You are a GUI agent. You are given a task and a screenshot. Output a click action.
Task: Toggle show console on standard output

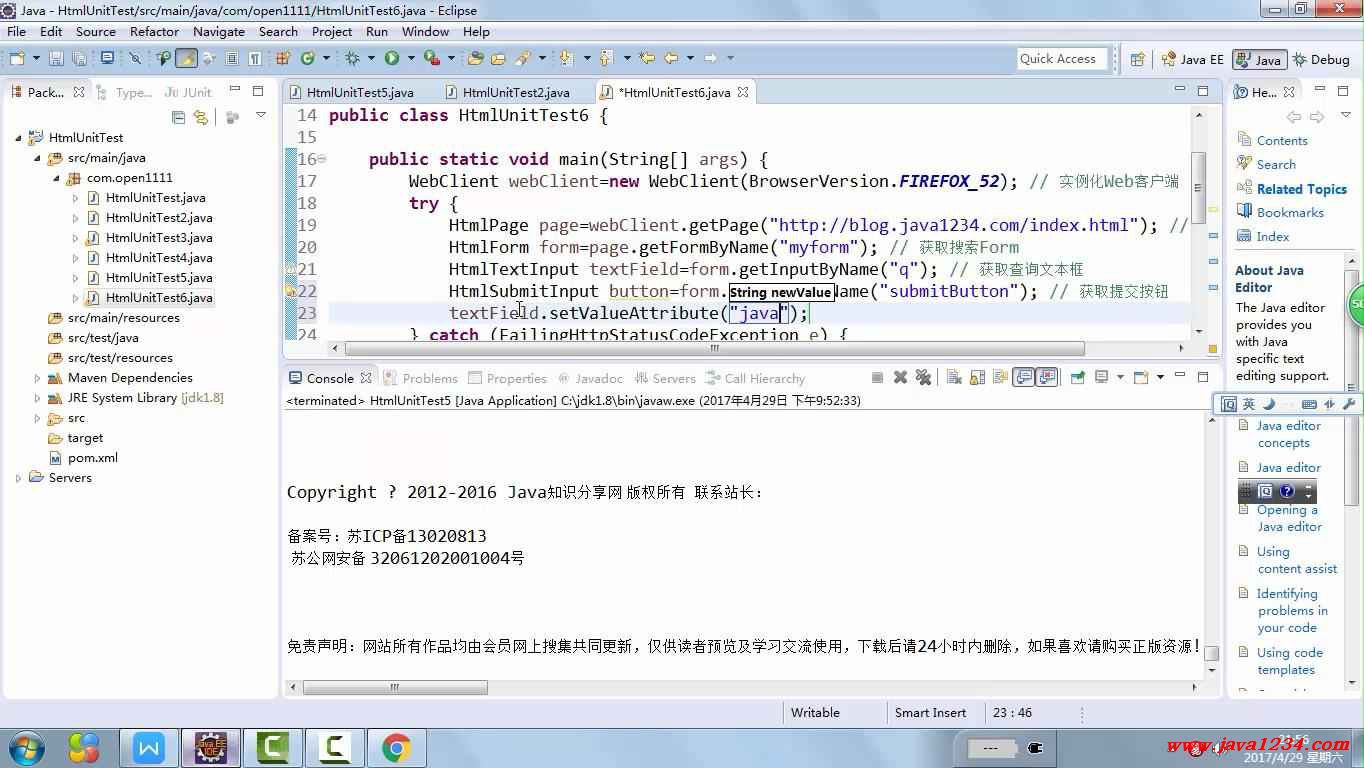click(x=1023, y=378)
